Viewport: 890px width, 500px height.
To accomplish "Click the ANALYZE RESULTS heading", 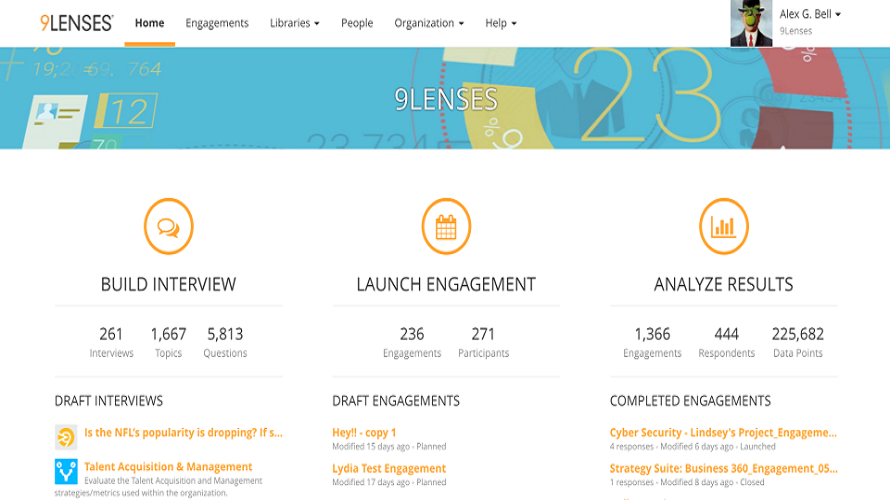I will [724, 284].
